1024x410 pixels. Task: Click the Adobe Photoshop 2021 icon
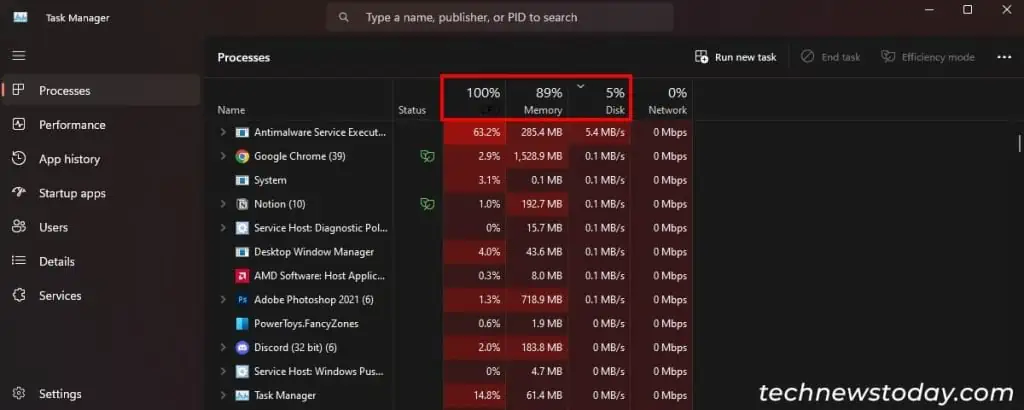(242, 300)
